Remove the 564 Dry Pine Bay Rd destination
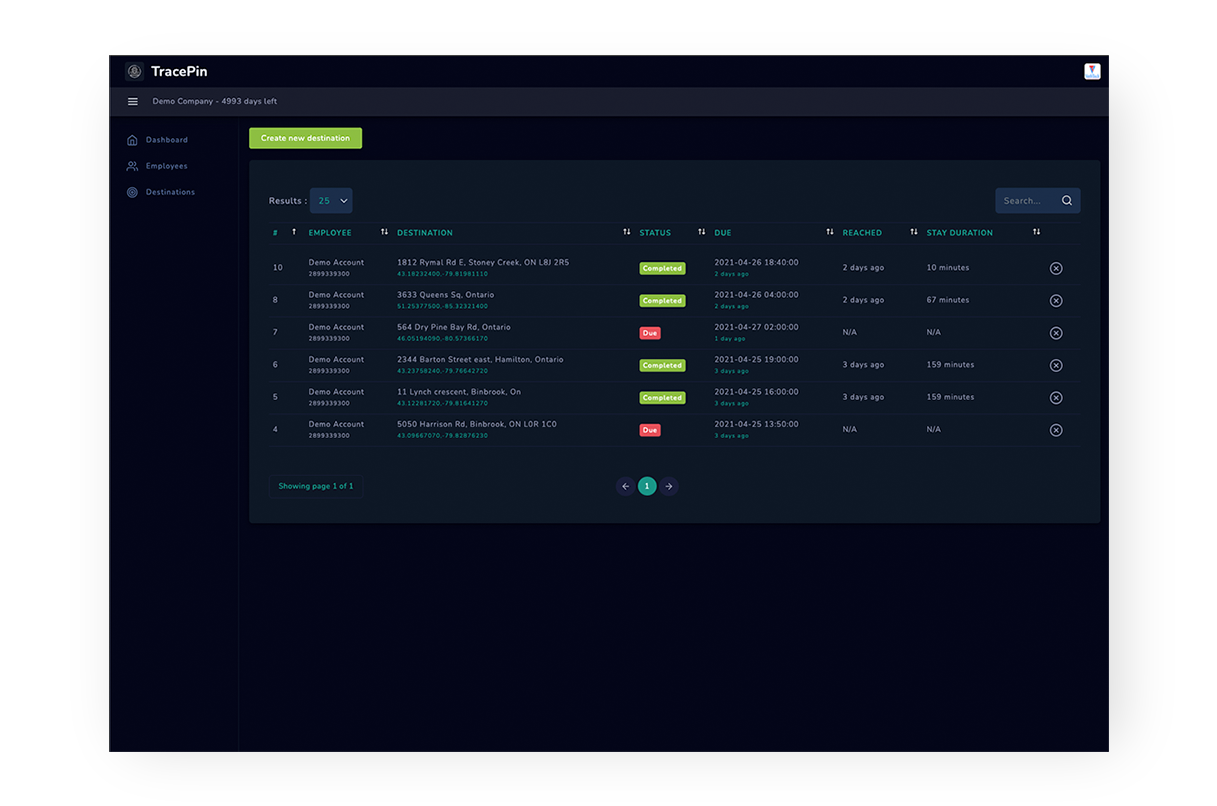The height and width of the screenshot is (806, 1217). coord(1055,333)
